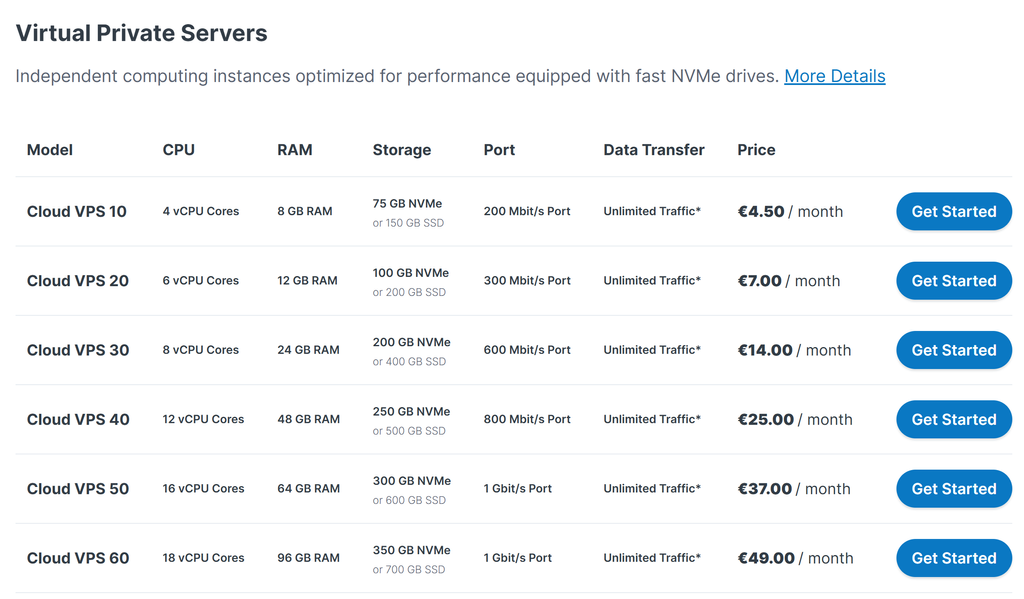This screenshot has height=599, width=1024.
Task: Click Get Started for Cloud VPS 40
Action: coord(953,419)
